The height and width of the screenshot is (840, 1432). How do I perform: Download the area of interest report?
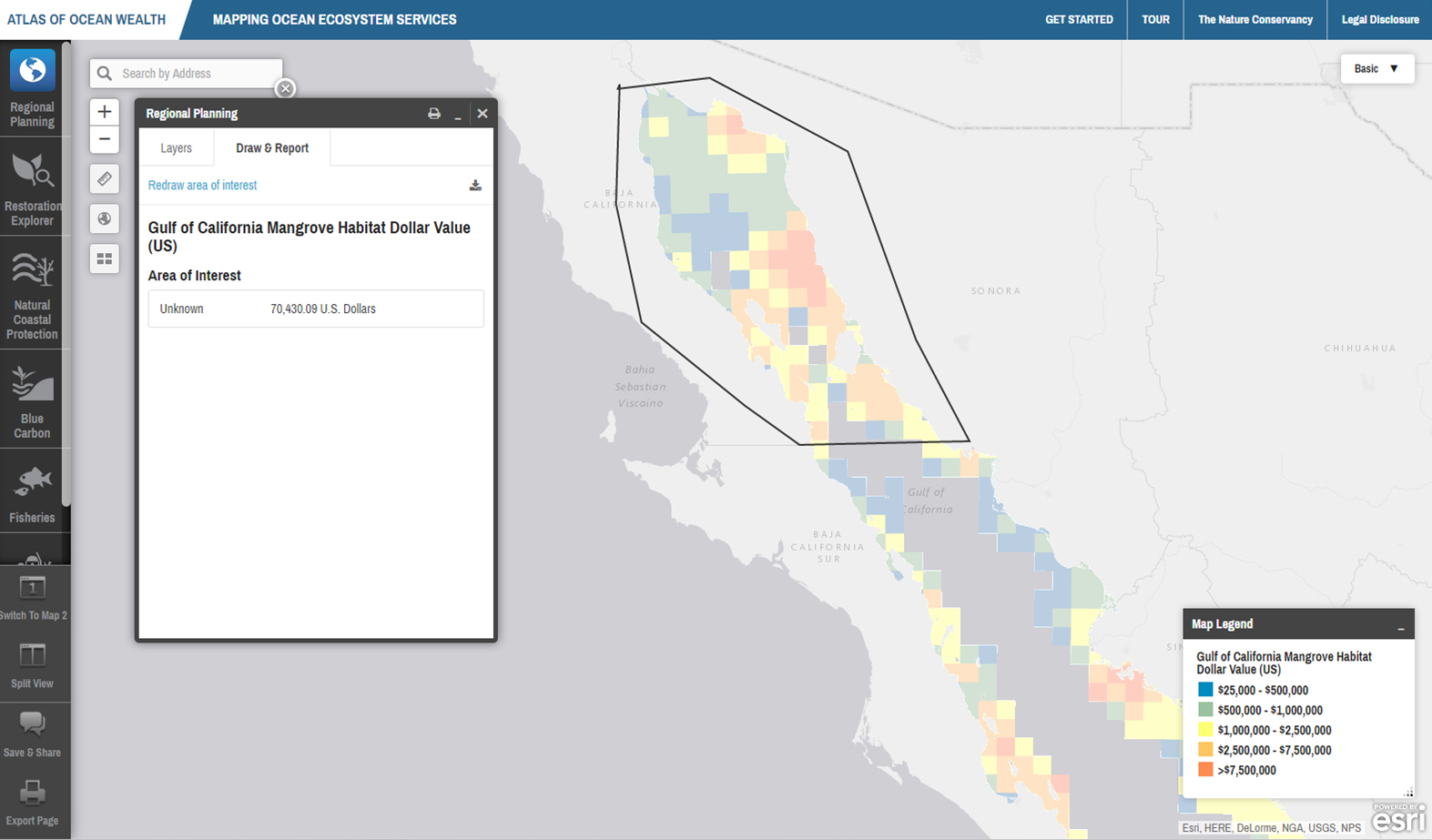(475, 185)
